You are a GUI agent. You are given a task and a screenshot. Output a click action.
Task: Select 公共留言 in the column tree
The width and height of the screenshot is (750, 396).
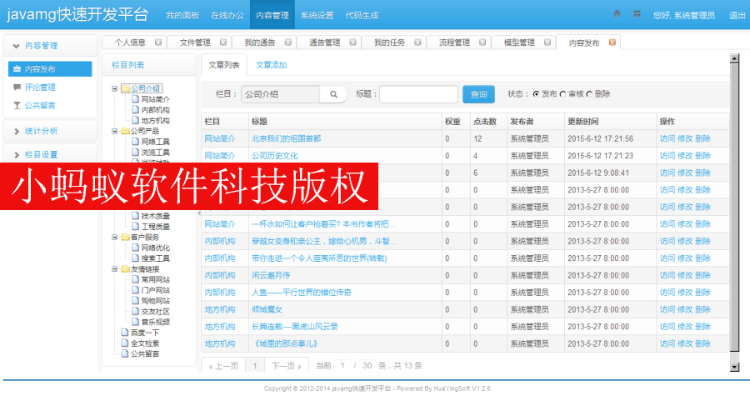(x=145, y=354)
